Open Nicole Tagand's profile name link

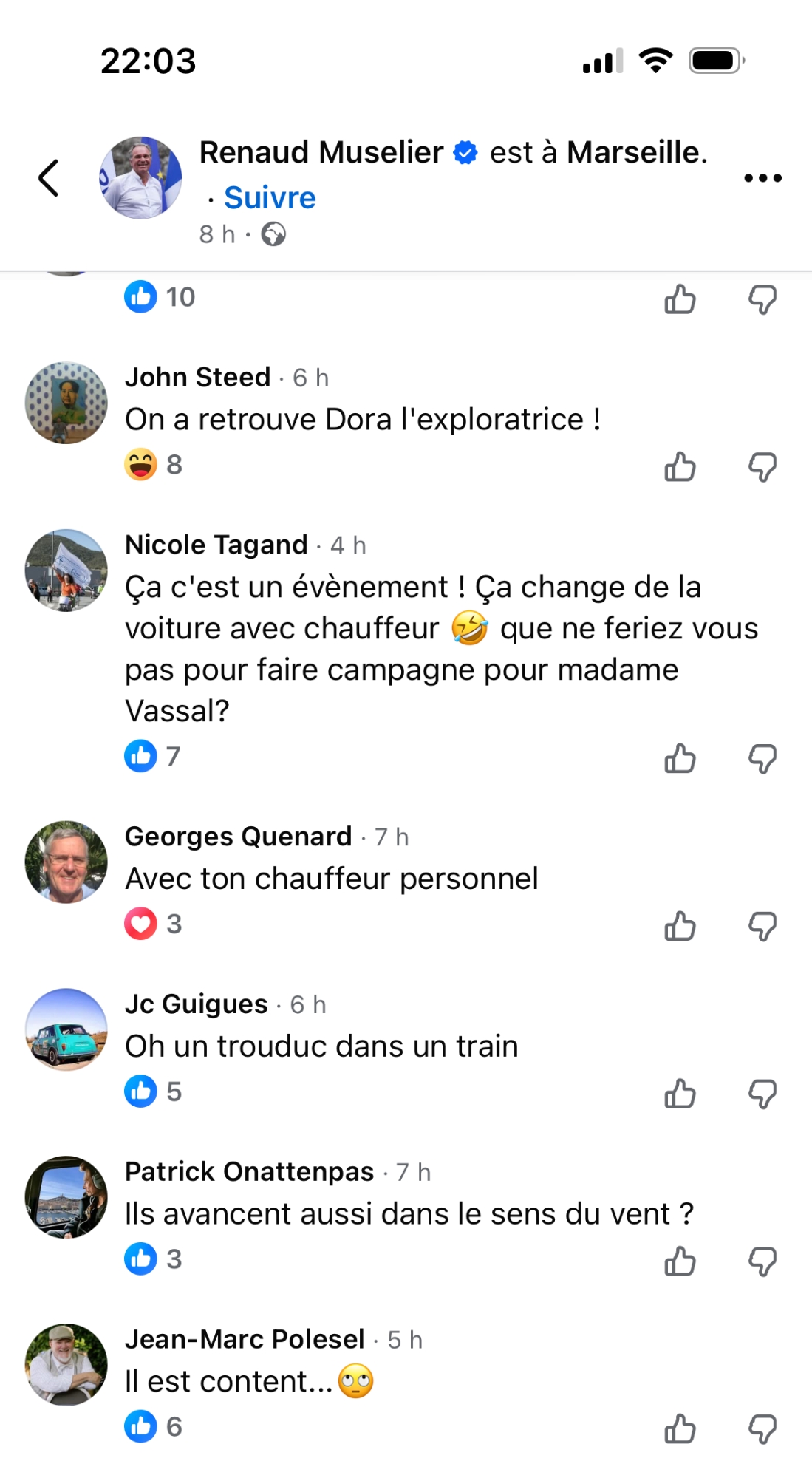pyautogui.click(x=216, y=545)
